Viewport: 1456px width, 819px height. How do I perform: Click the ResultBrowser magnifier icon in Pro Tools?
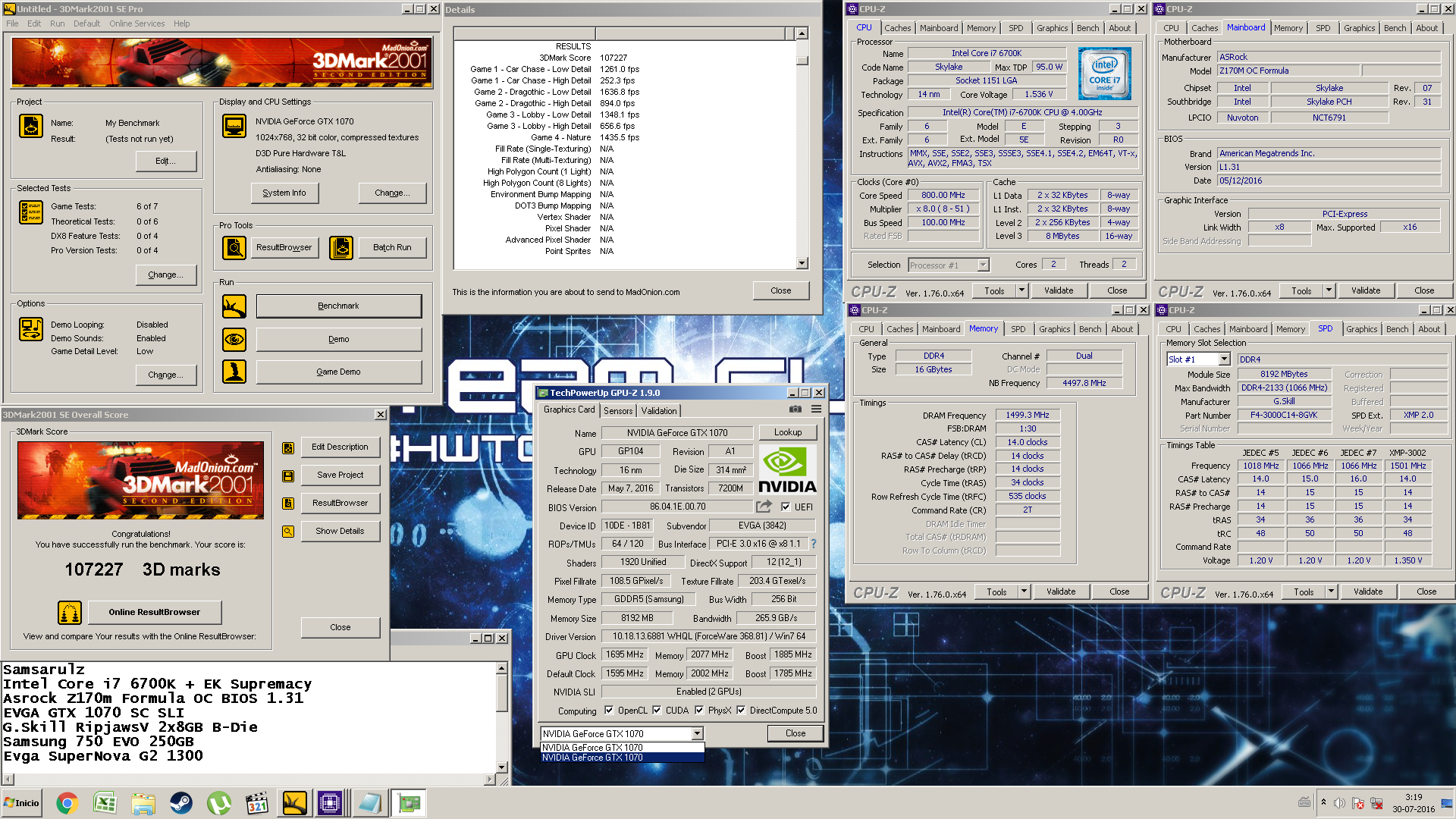[234, 248]
